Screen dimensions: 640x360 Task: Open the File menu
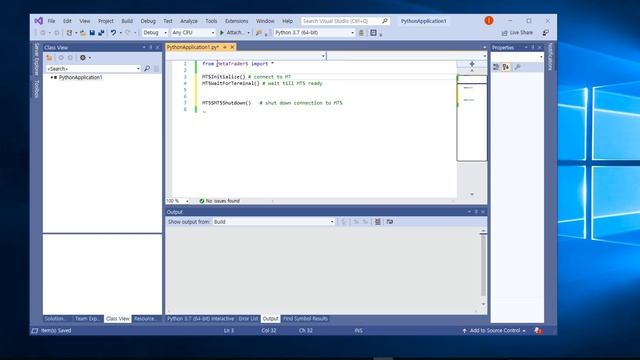[51, 21]
